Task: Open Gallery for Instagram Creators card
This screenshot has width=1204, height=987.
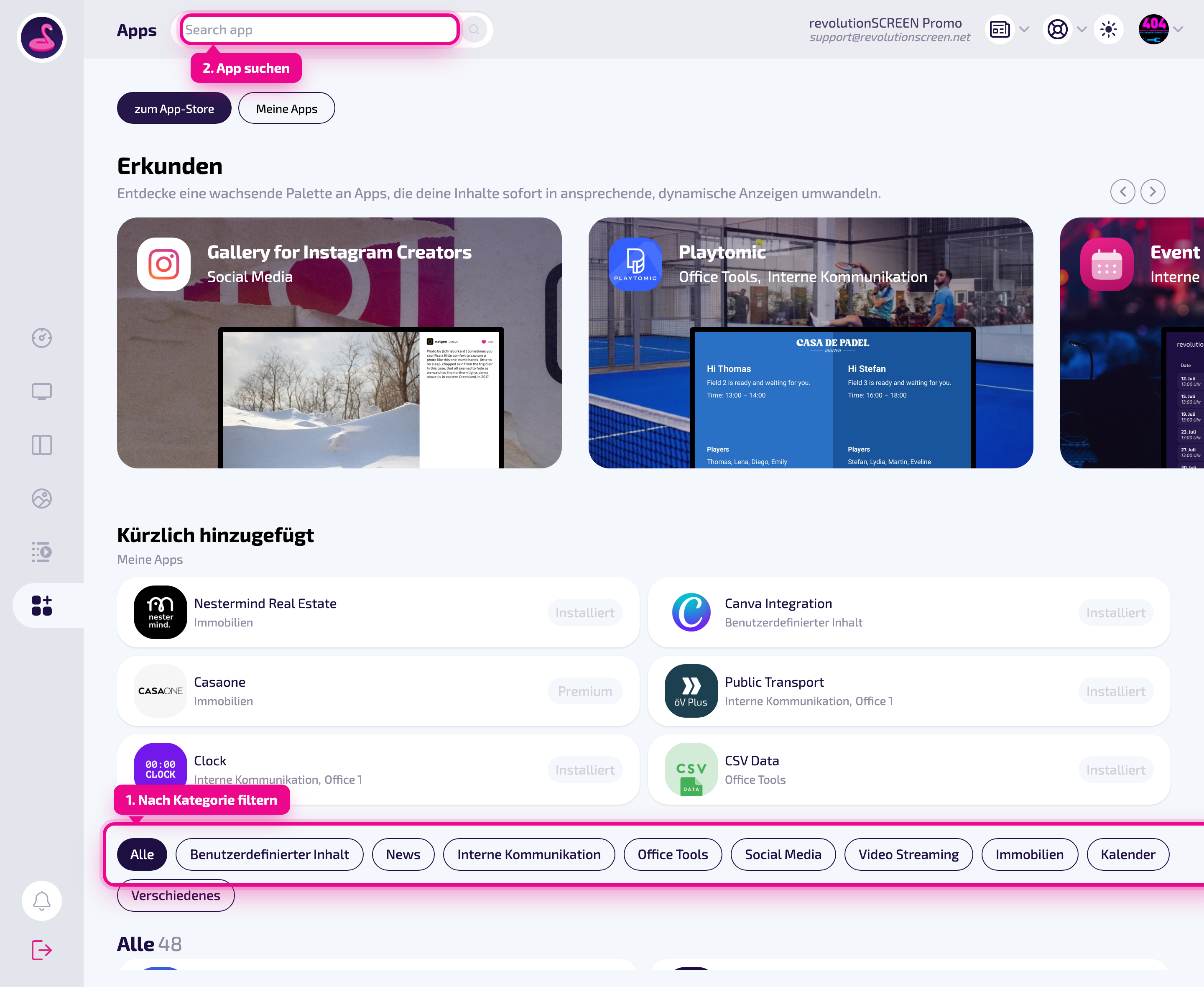Action: tap(339, 343)
